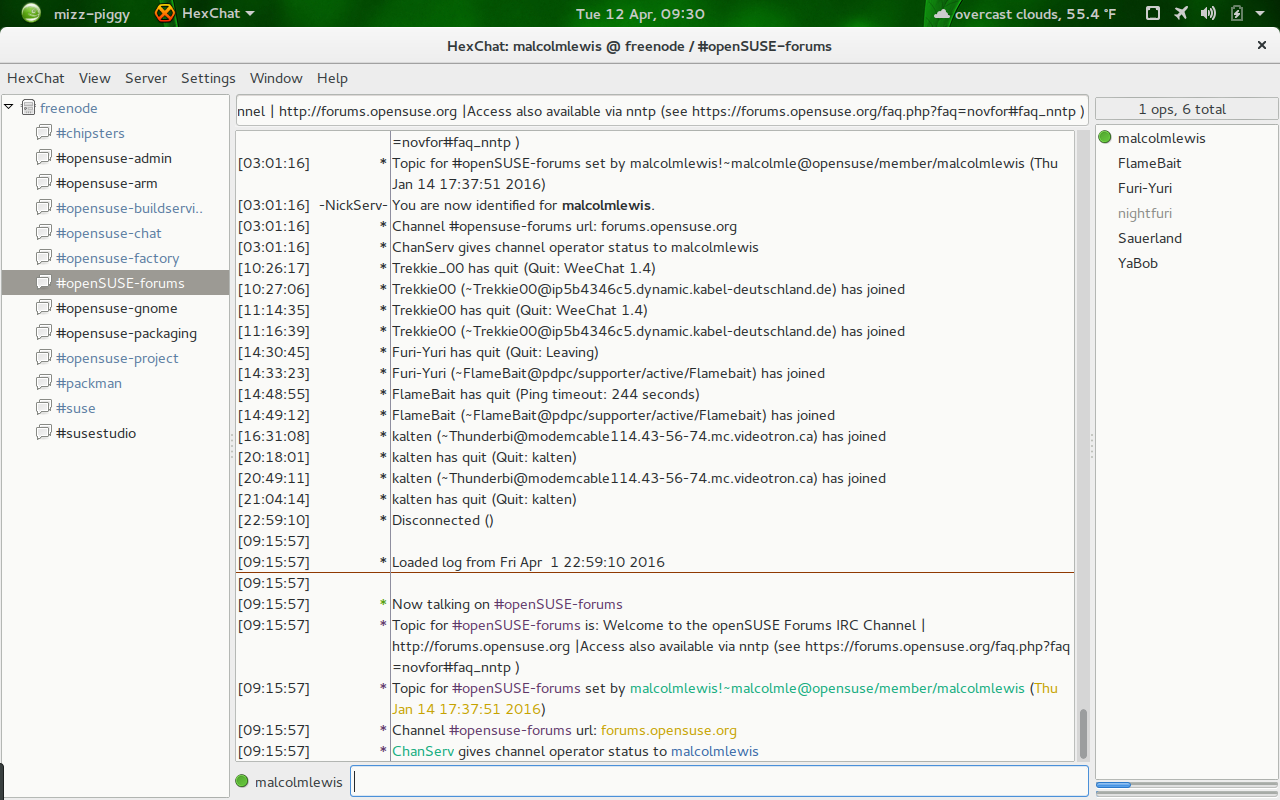The width and height of the screenshot is (1280, 800).
Task: Click the #opensuse-chat channel icon
Action: (x=43, y=233)
